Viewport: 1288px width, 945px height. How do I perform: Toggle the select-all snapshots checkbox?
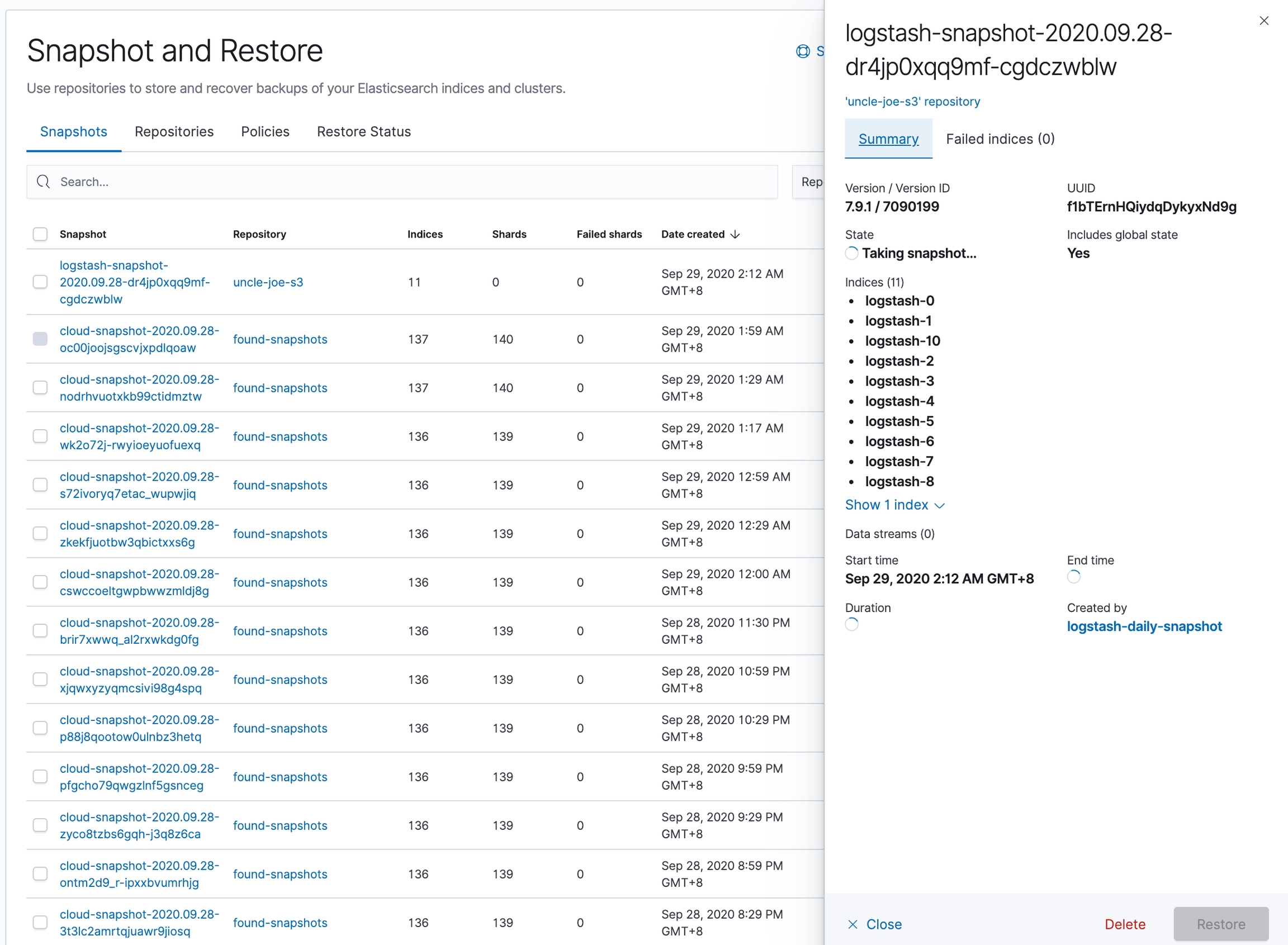[40, 235]
